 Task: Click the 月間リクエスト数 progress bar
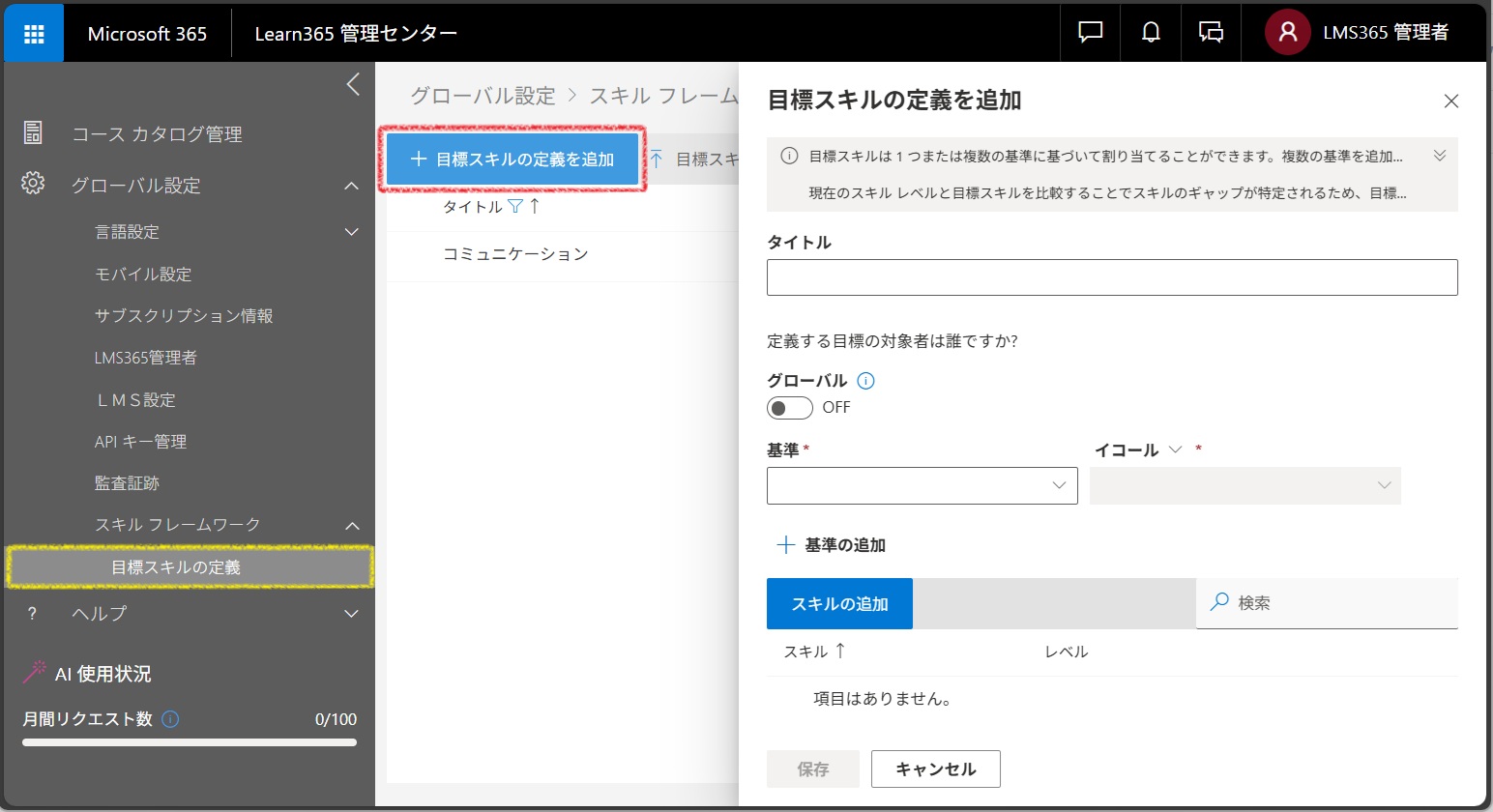190,742
